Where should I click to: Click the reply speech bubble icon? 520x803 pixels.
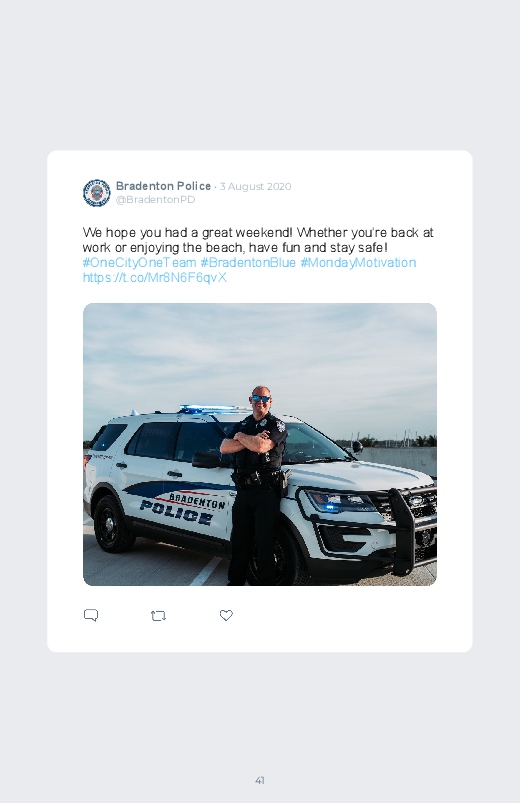pyautogui.click(x=91, y=615)
